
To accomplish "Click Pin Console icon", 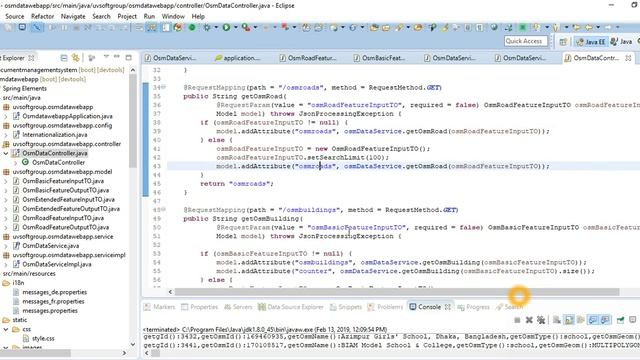I will (x=620, y=320).
